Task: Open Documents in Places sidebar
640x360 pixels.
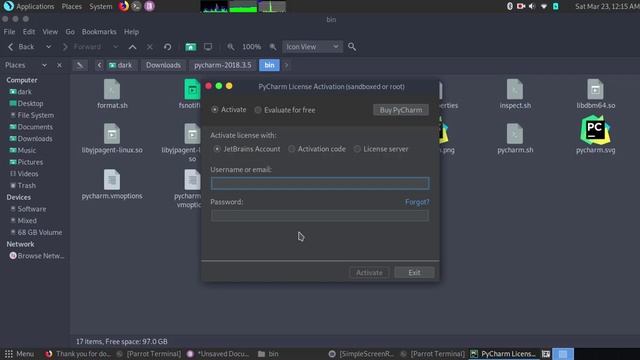Action: (x=35, y=127)
